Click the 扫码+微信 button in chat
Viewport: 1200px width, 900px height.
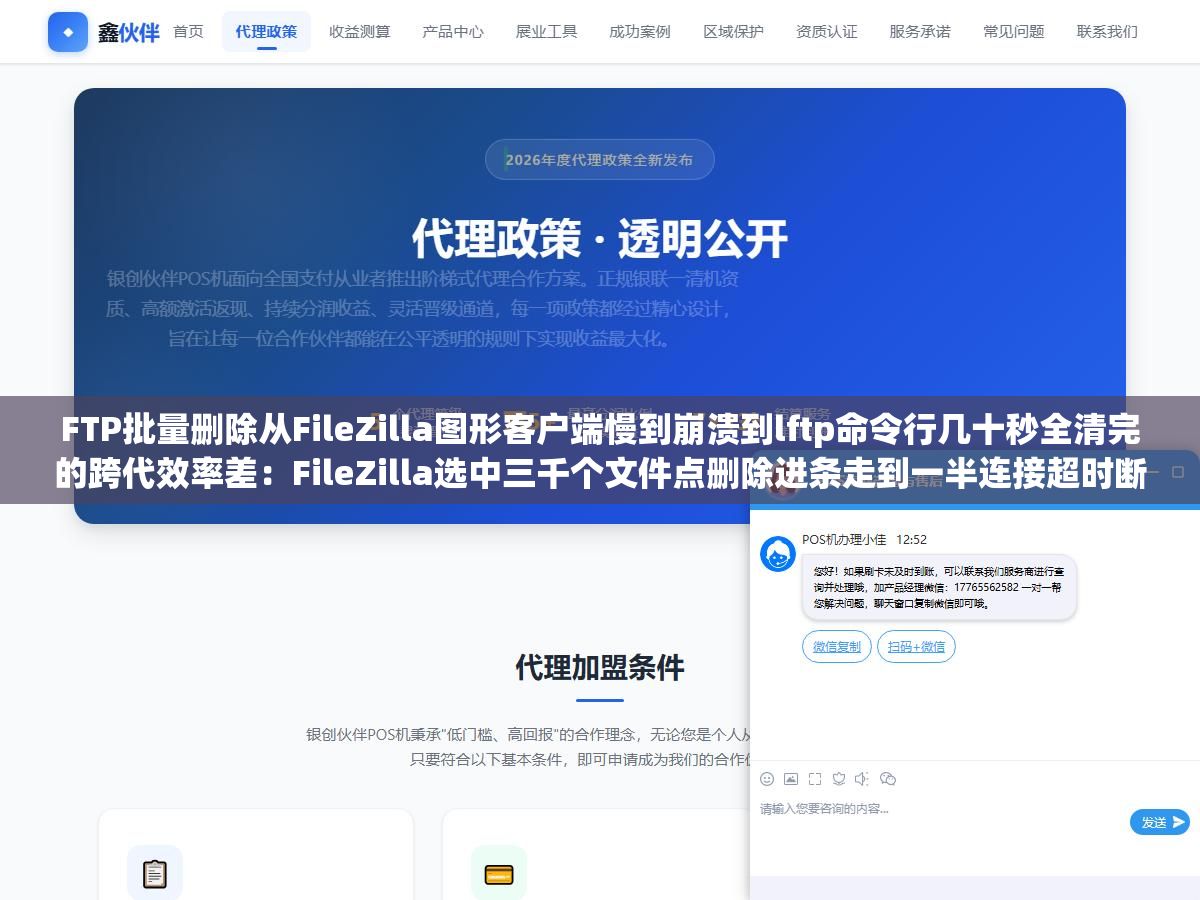917,647
